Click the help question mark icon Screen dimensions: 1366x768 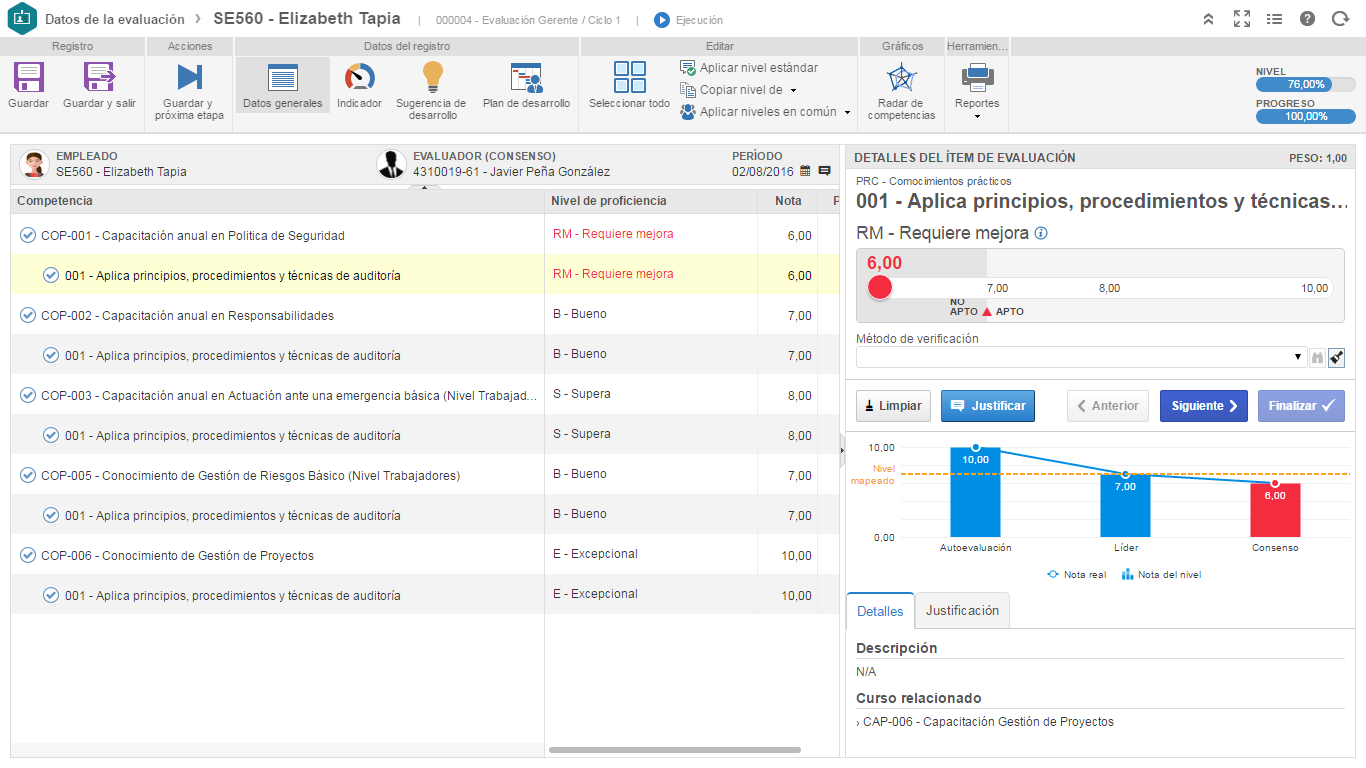[1307, 19]
